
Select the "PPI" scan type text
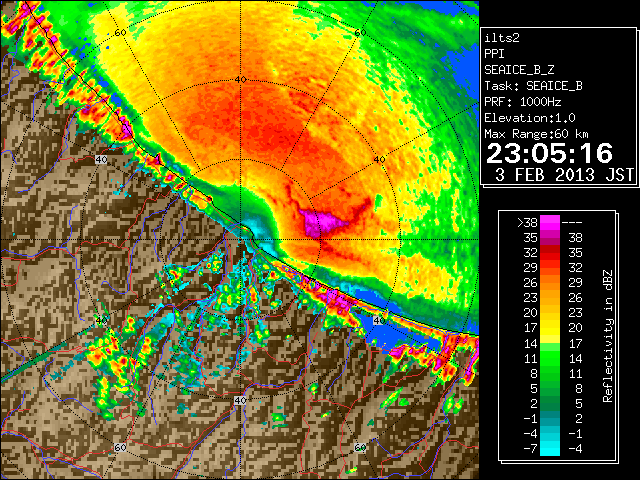click(x=494, y=54)
